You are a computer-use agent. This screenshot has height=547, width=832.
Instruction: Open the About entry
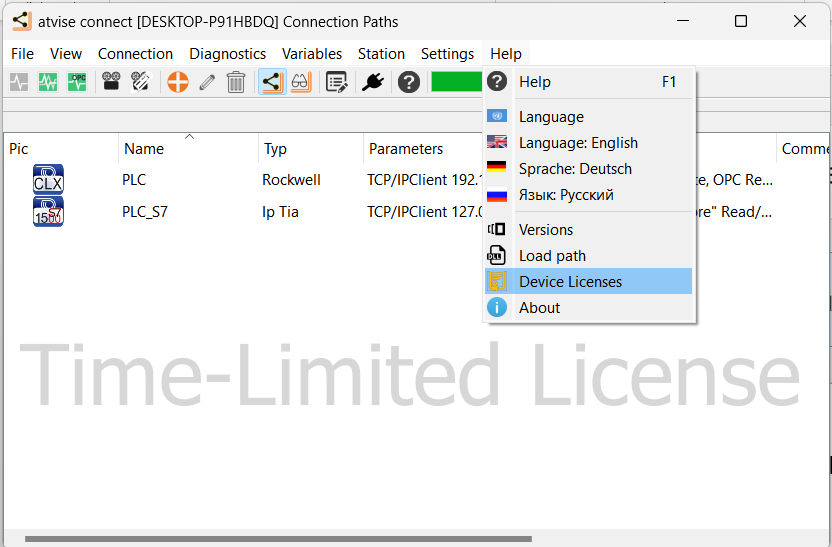pos(589,307)
